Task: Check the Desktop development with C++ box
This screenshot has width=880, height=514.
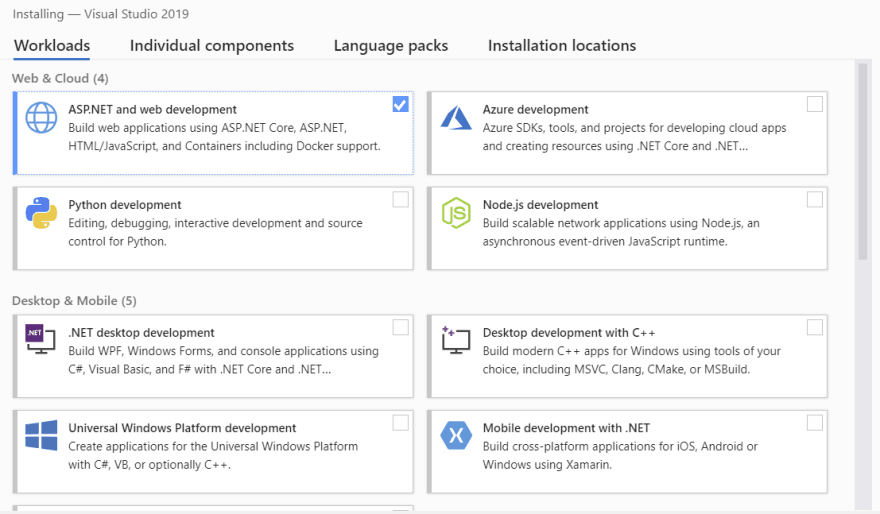Action: (814, 328)
